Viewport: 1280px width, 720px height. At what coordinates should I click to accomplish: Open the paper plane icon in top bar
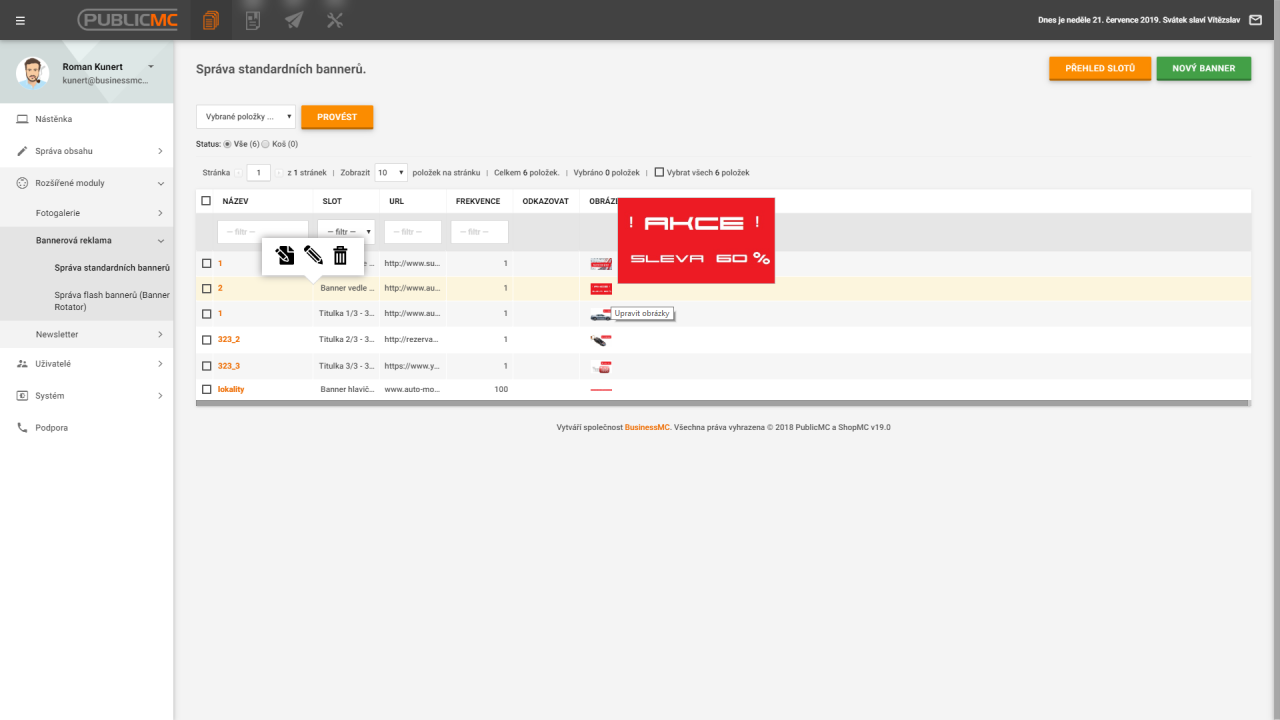(294, 20)
